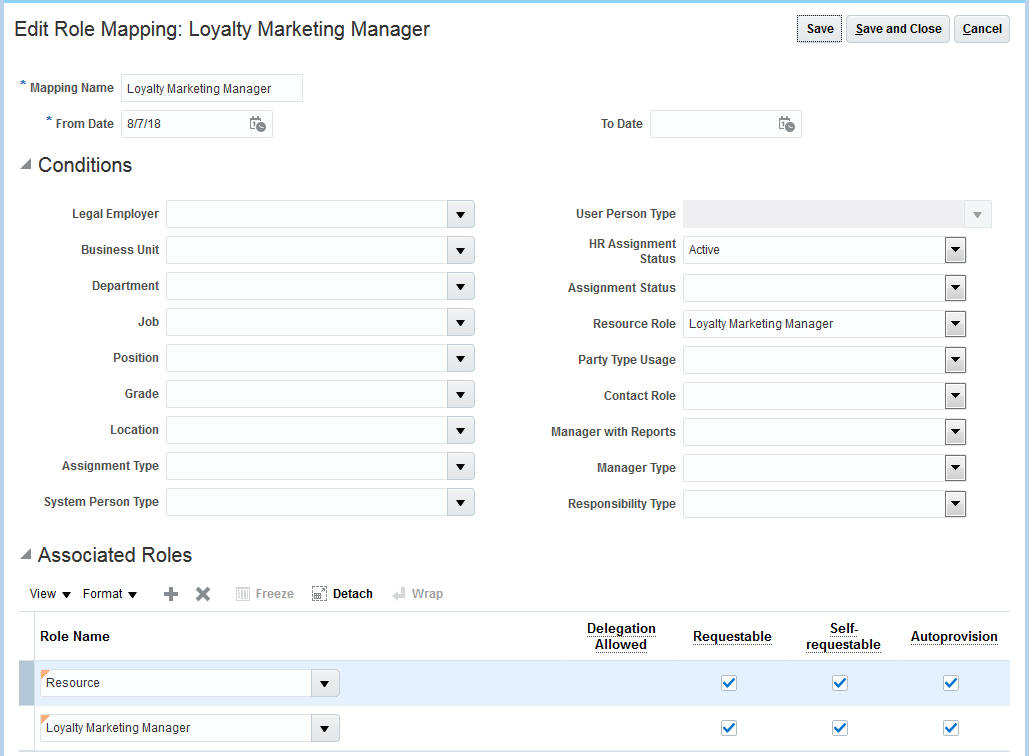Screen dimensions: 1029x756
Task: Open the Format menu
Action: click(x=110, y=594)
